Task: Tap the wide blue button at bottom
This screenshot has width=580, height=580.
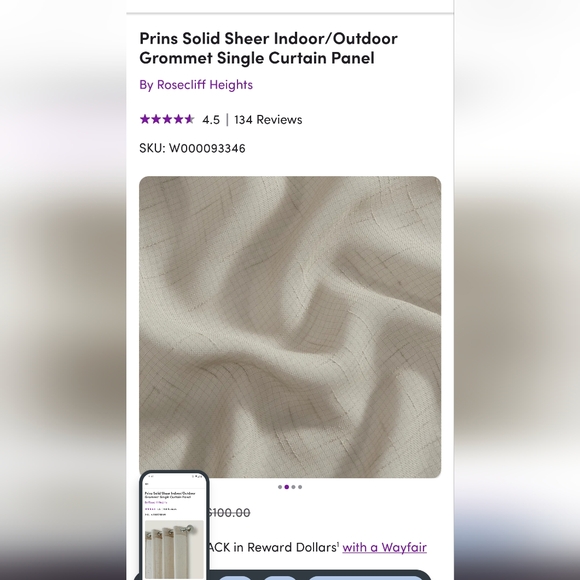Action: tap(365, 577)
